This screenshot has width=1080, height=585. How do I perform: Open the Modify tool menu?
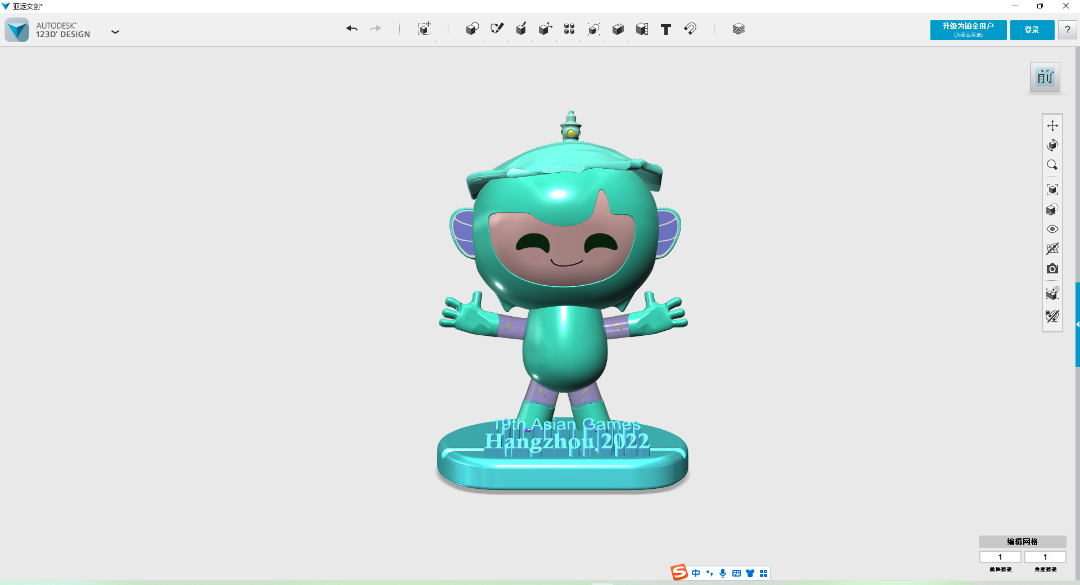545,29
